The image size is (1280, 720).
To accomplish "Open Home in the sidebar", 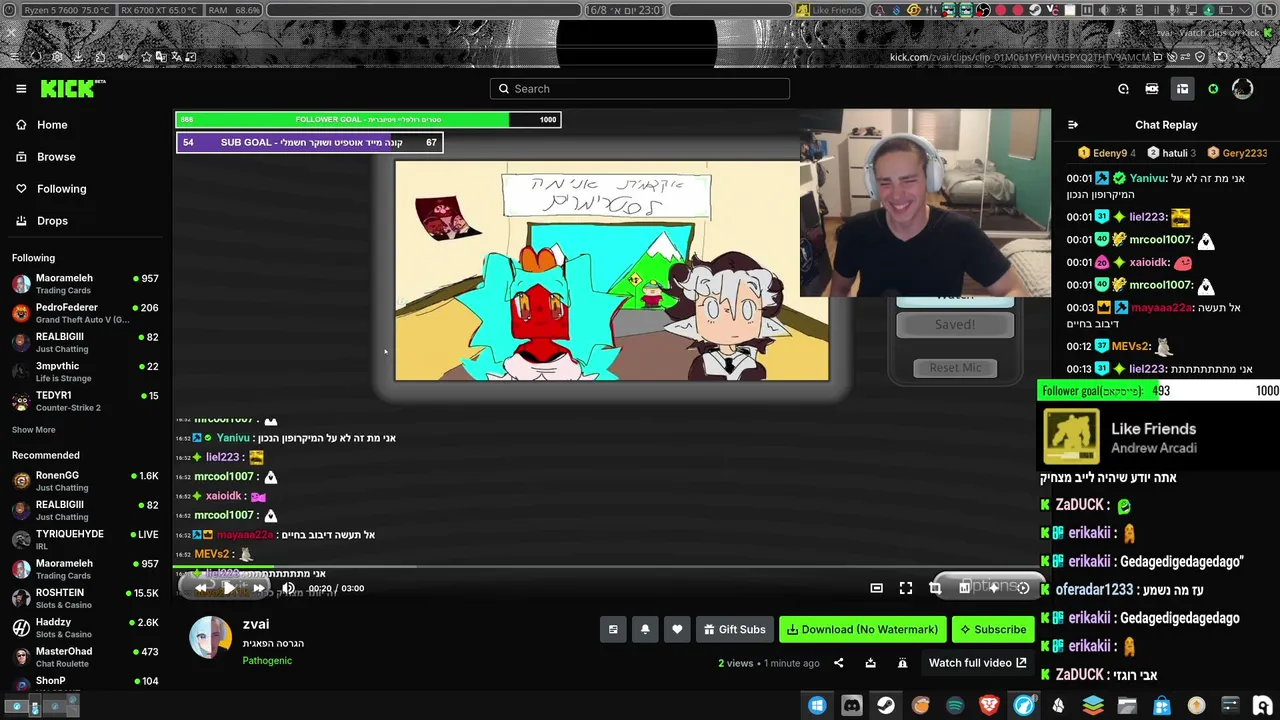I will coord(52,125).
